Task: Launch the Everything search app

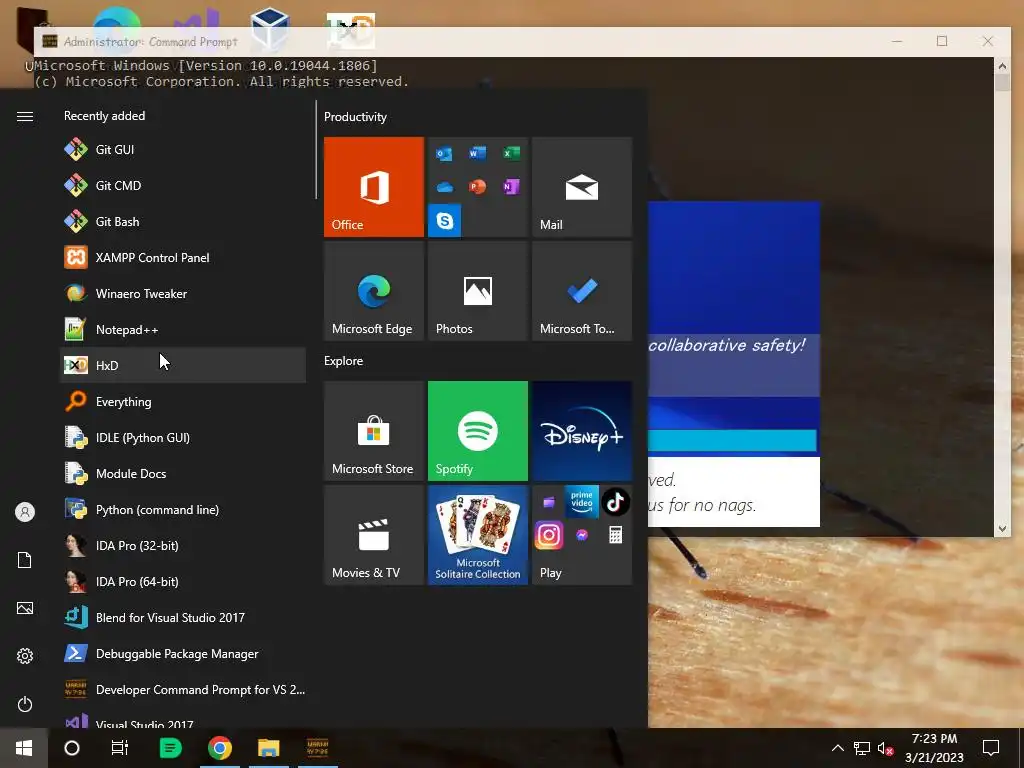Action: pyautogui.click(x=183, y=402)
